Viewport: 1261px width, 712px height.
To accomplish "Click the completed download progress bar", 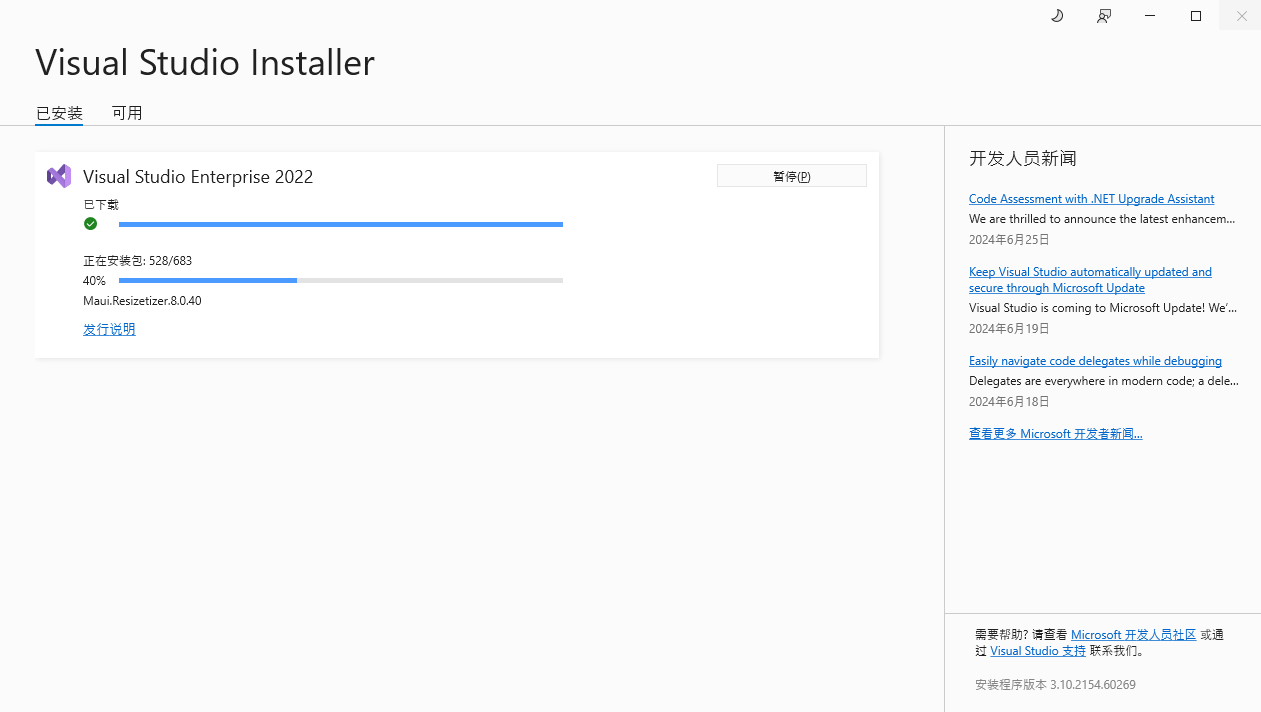I will [x=340, y=225].
